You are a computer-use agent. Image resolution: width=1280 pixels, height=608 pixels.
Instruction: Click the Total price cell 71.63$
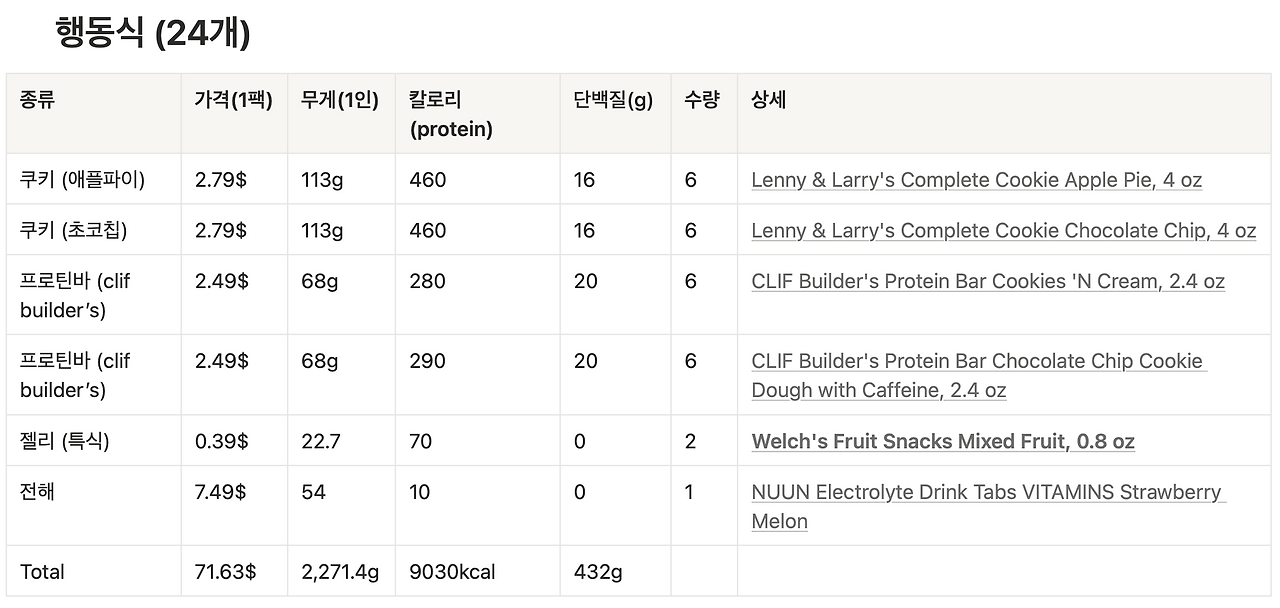point(234,572)
